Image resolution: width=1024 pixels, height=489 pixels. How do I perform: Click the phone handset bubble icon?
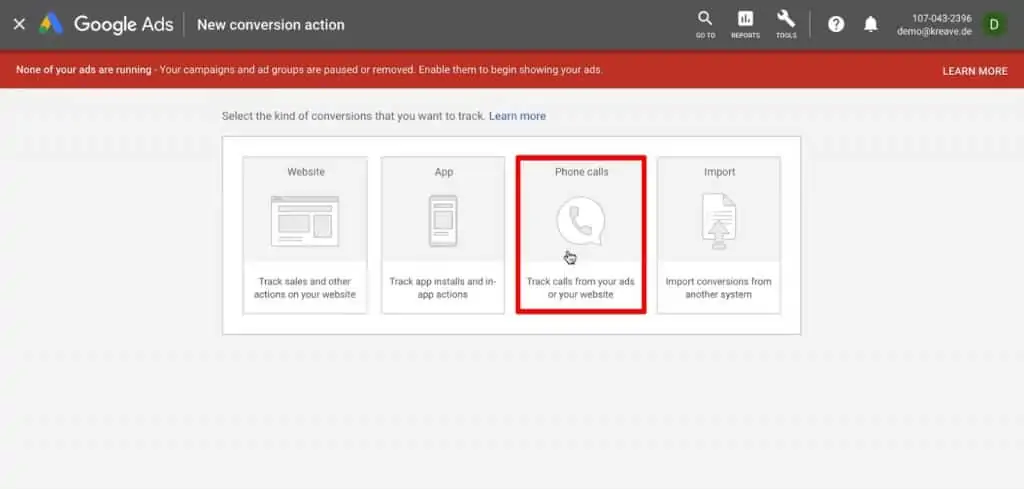click(x=581, y=221)
